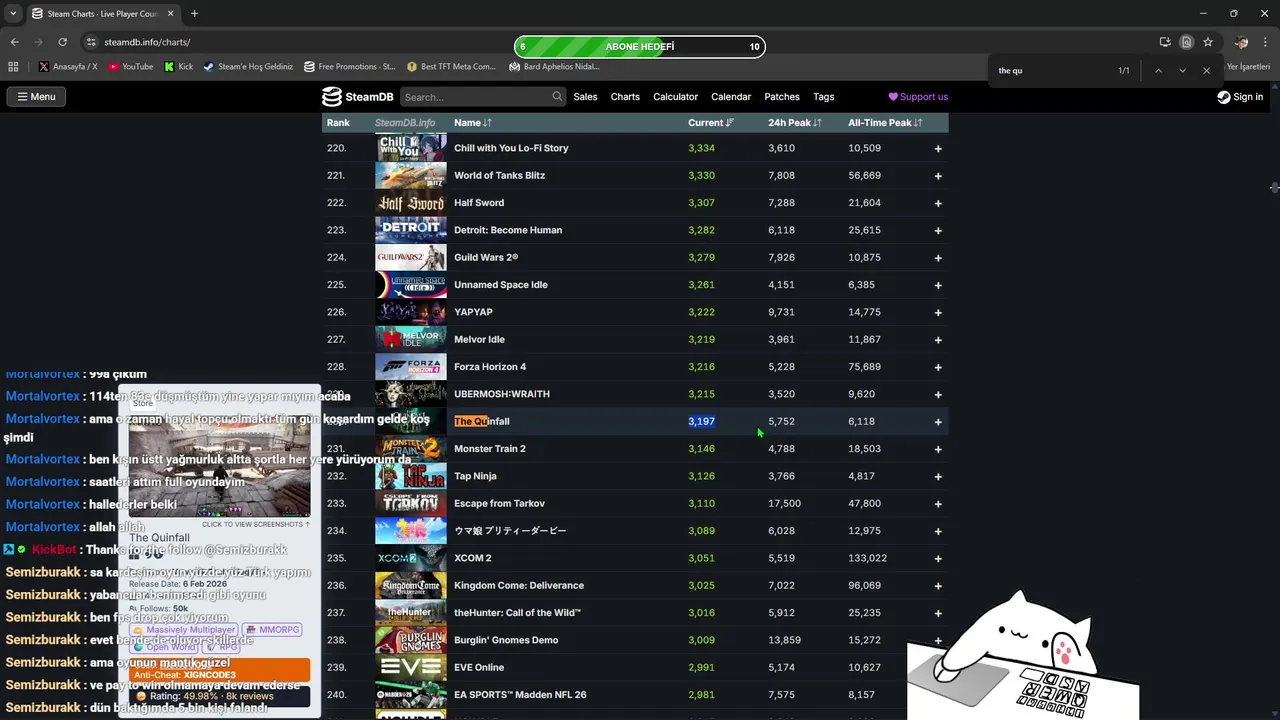Open the YAPYAP game link
Image resolution: width=1280 pixels, height=720 pixels.
tap(473, 312)
